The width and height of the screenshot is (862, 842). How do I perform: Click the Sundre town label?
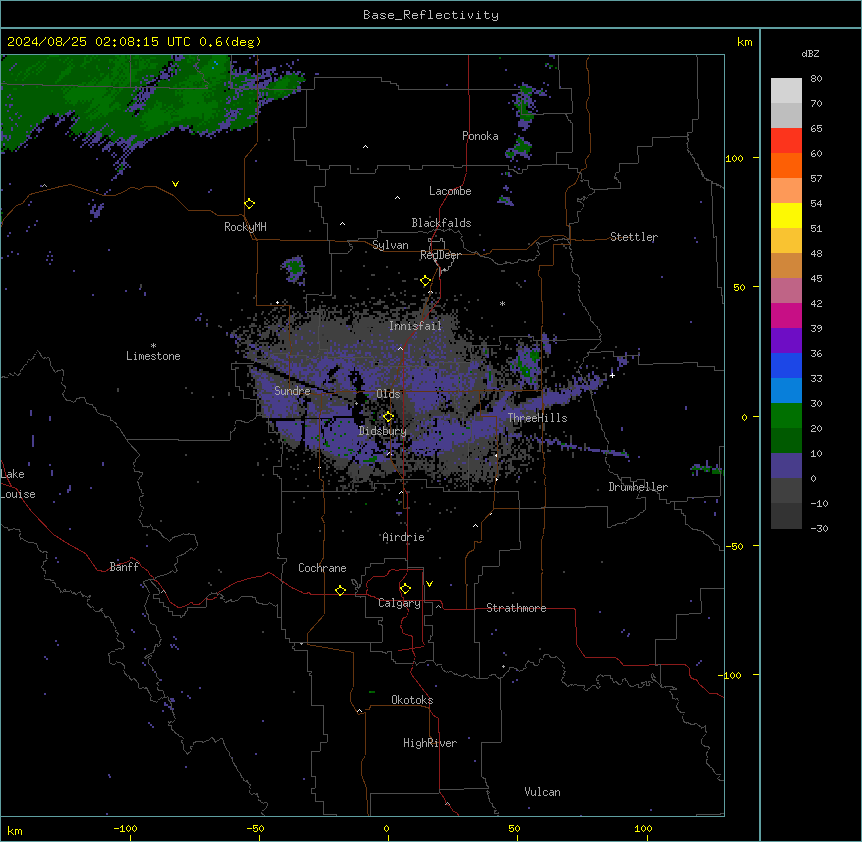click(292, 391)
